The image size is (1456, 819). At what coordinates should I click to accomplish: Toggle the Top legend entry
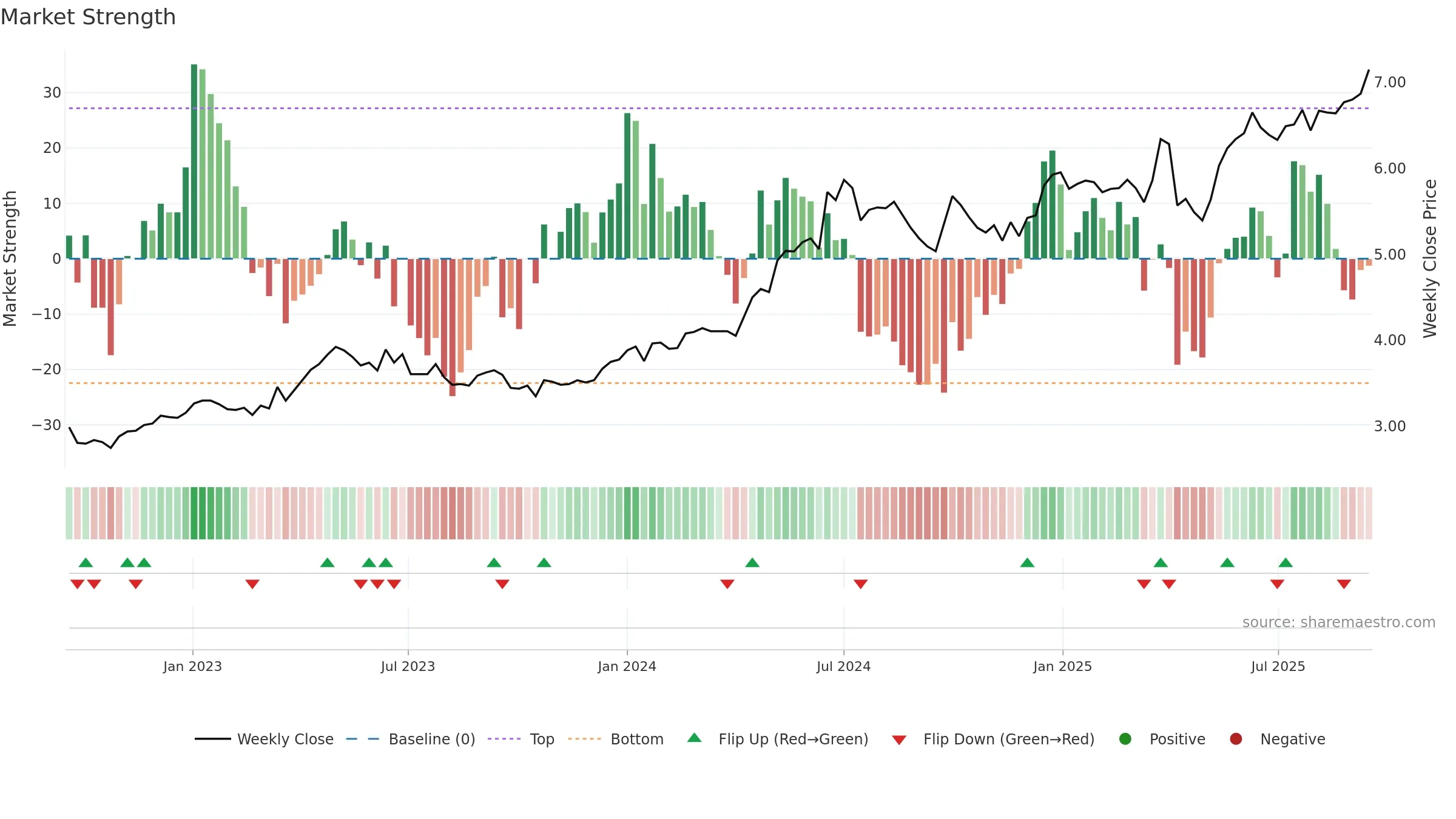(x=521, y=739)
